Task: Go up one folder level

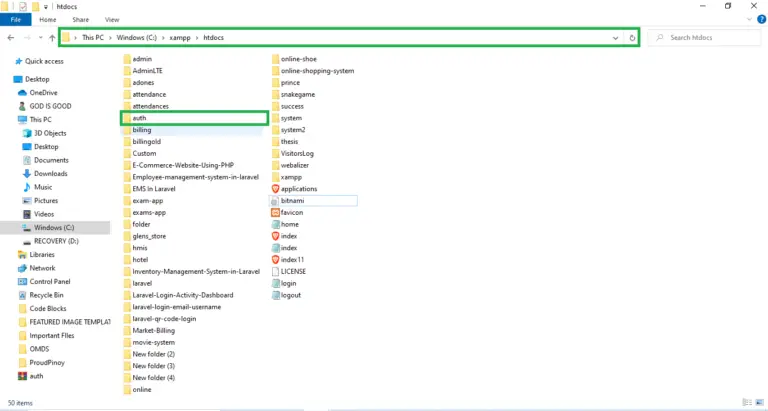Action: click(51, 38)
